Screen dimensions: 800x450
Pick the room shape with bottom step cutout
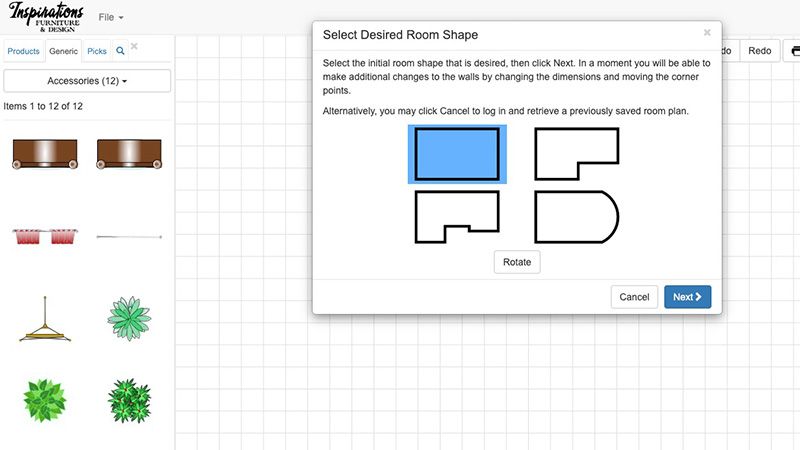point(457,217)
